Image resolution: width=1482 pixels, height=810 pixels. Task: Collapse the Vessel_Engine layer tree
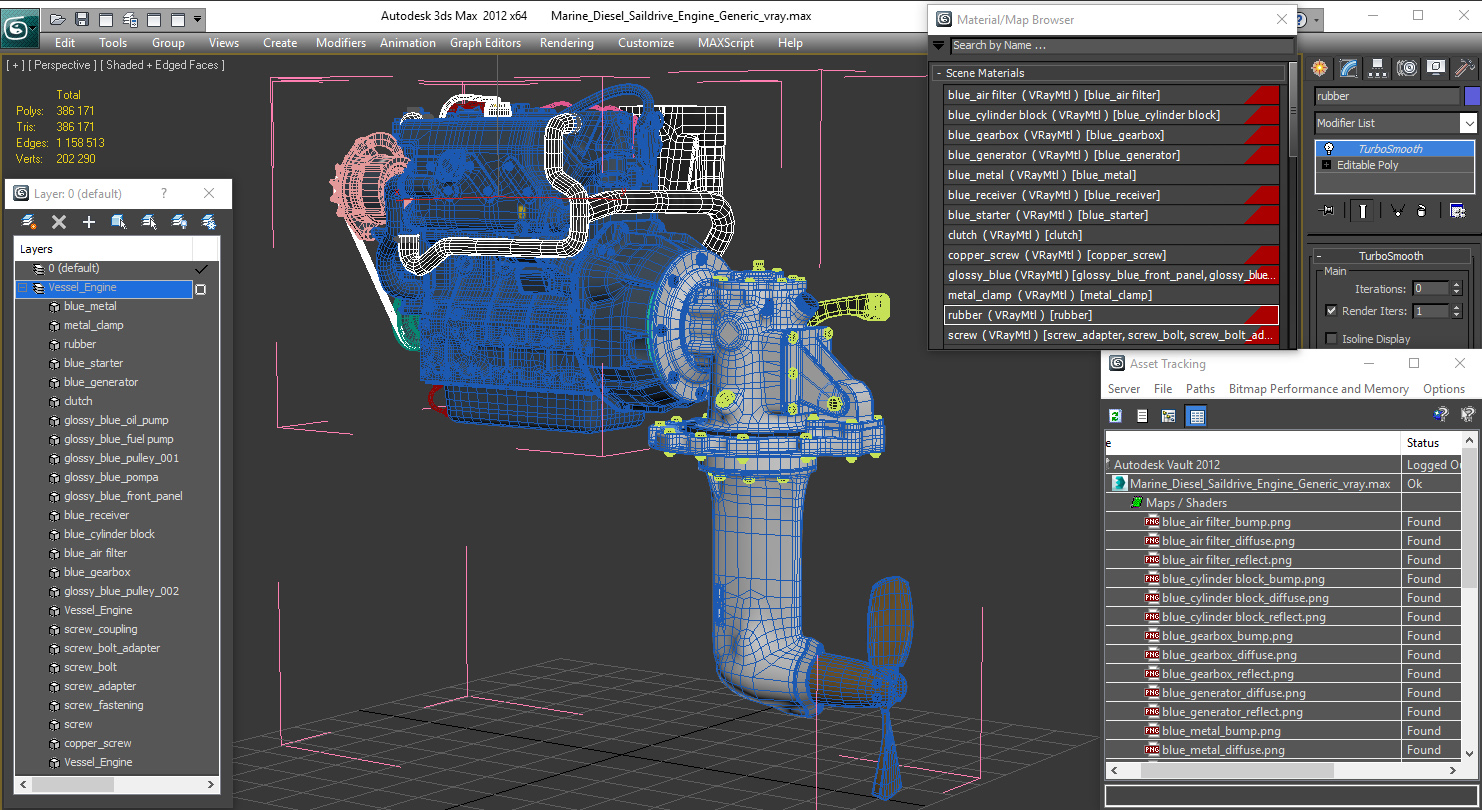point(23,288)
